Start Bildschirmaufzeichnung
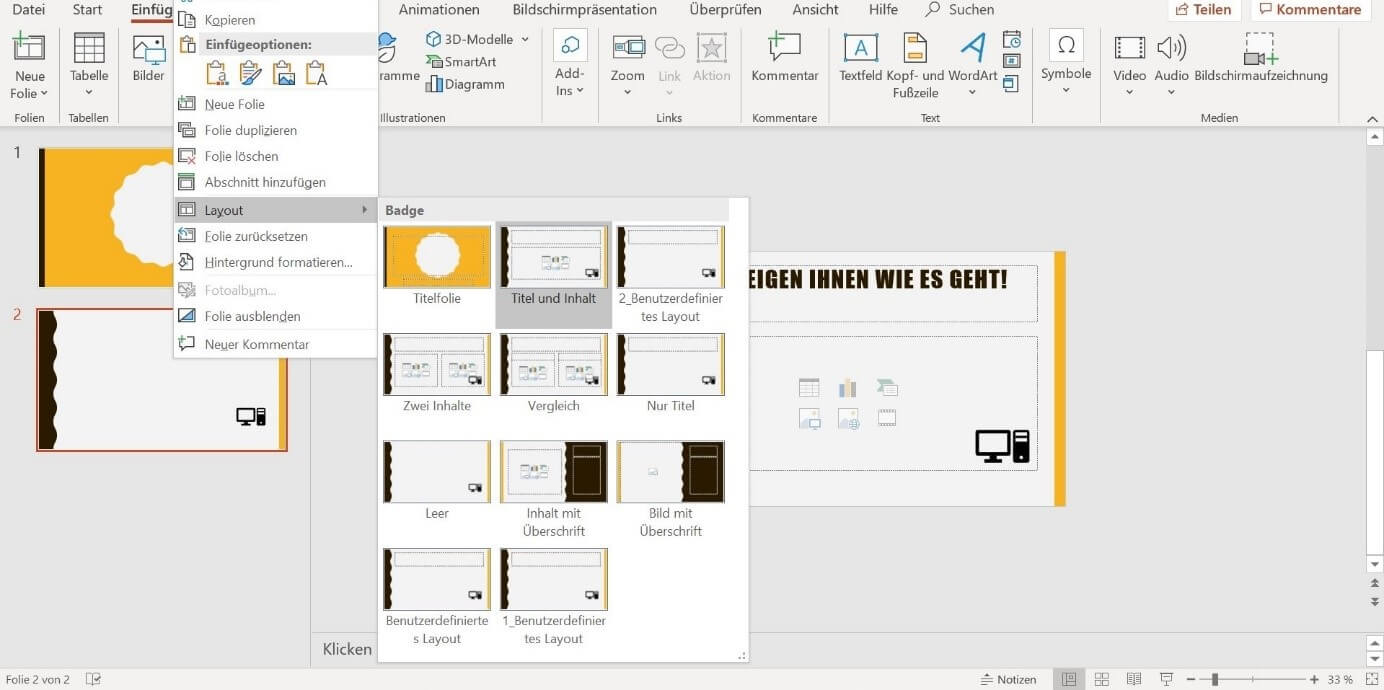Viewport: 1384px width, 690px height. tap(1261, 47)
